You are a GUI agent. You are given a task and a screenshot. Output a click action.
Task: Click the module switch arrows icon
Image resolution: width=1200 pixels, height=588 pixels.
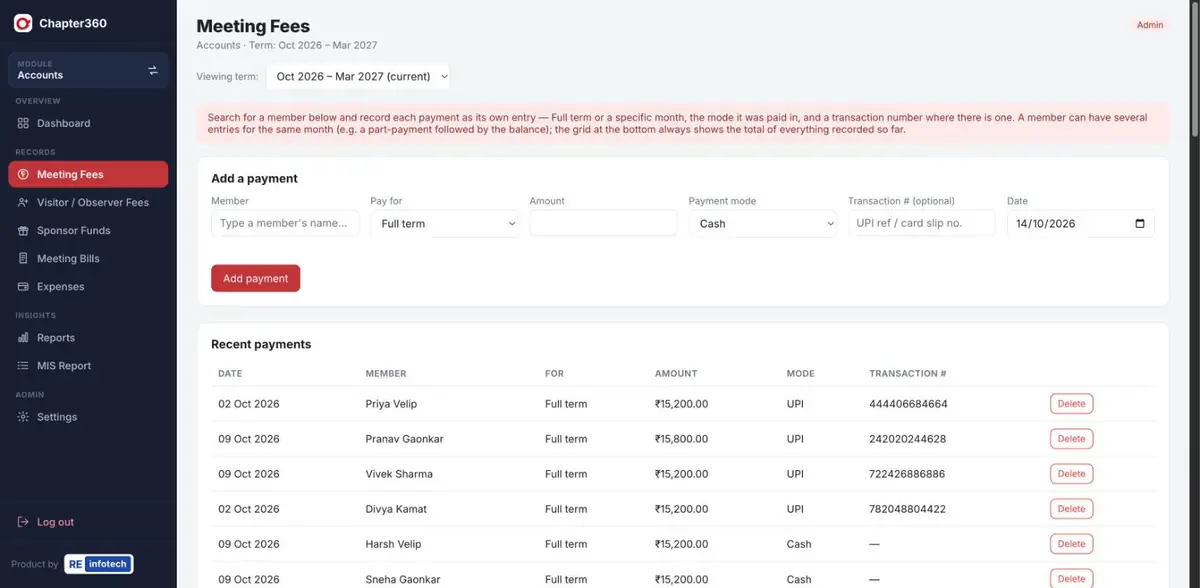153,70
